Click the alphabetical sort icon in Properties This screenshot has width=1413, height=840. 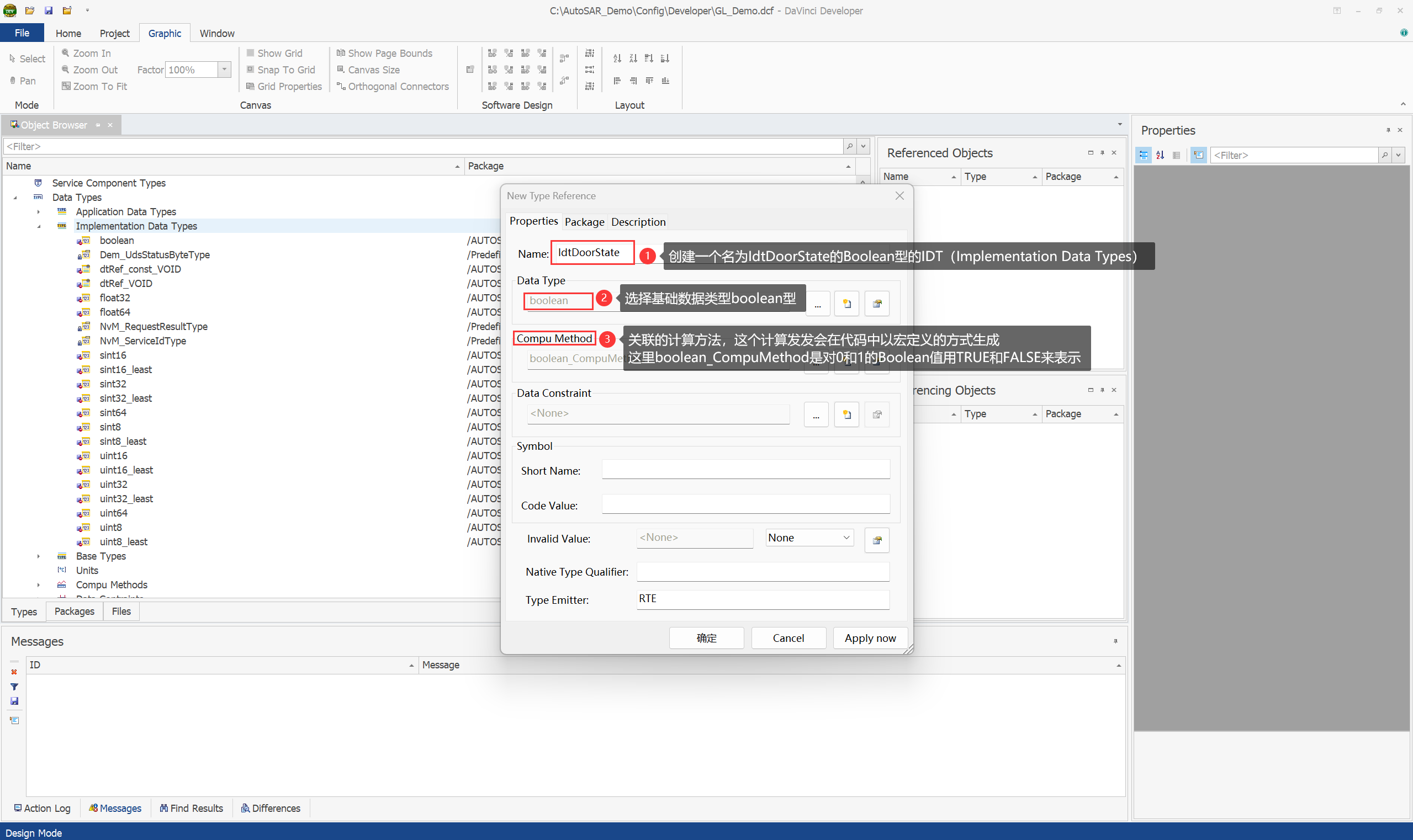1160,155
